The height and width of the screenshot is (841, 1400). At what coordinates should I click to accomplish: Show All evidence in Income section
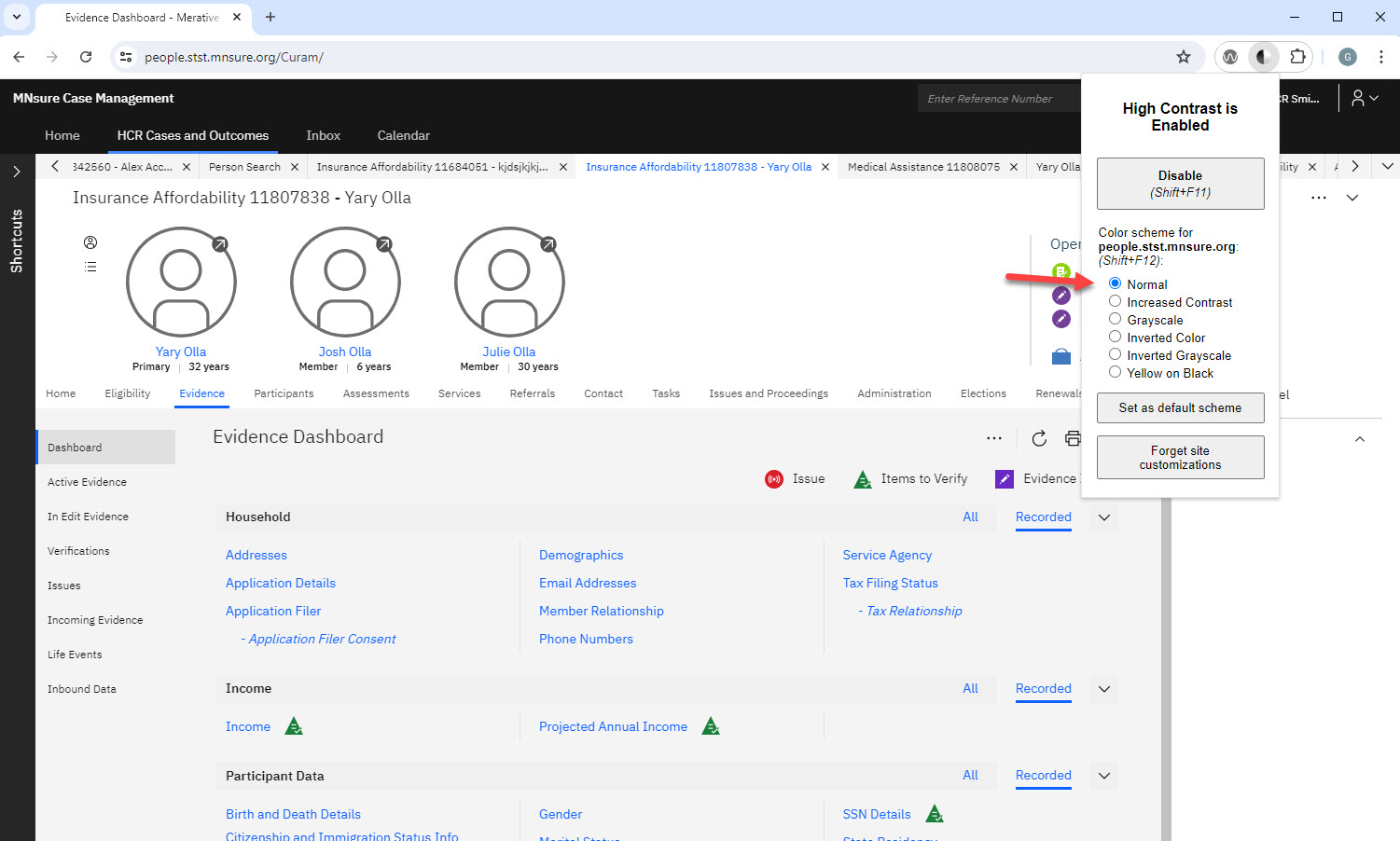tap(970, 689)
